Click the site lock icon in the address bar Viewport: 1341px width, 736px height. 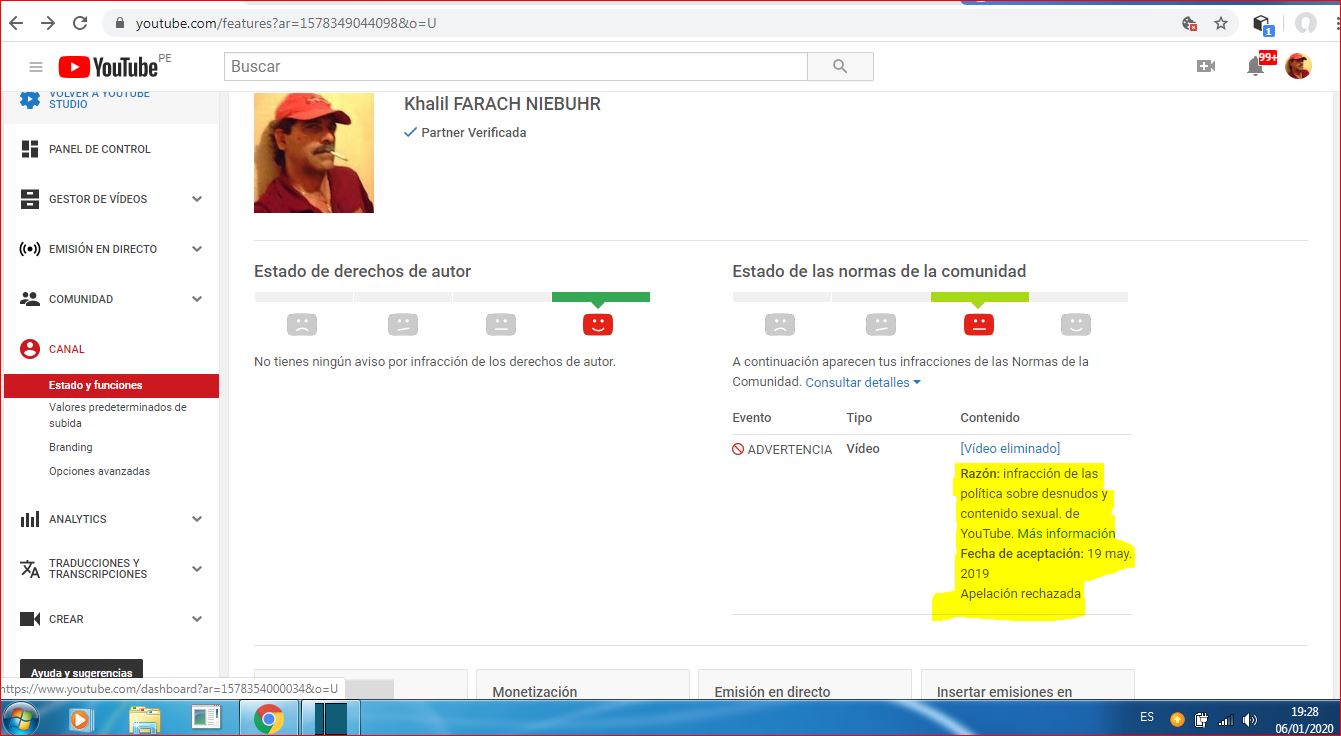(119, 23)
